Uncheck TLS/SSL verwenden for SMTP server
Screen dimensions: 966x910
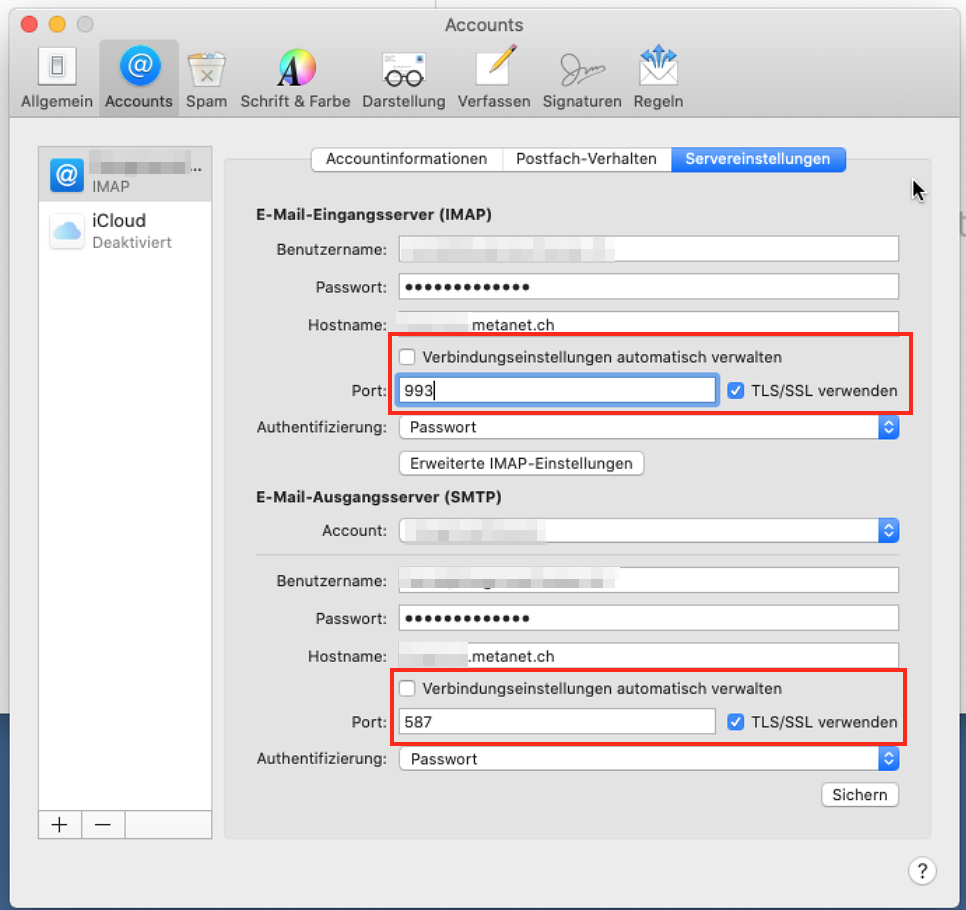[x=736, y=722]
